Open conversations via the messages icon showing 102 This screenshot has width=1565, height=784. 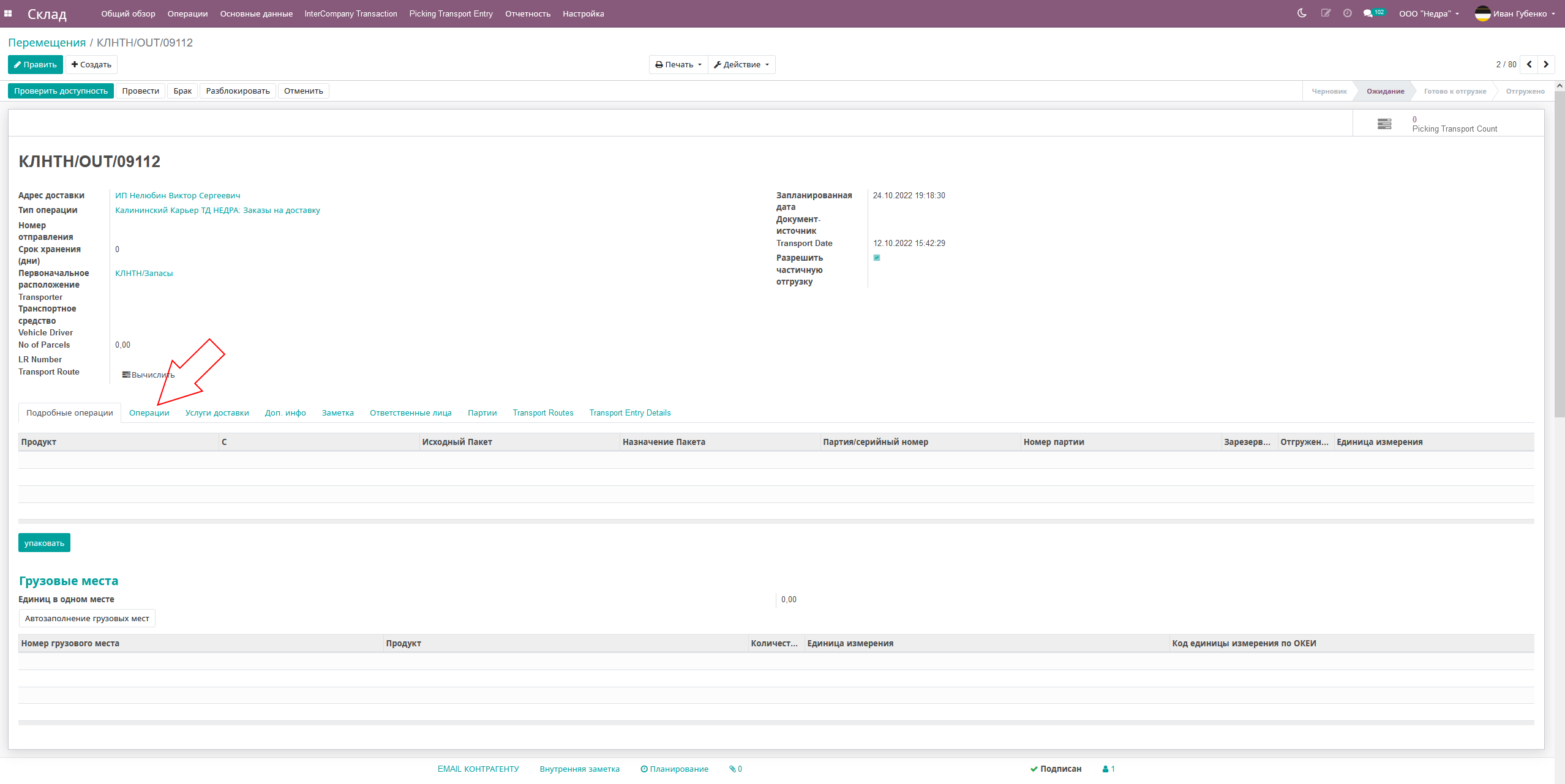(1369, 13)
